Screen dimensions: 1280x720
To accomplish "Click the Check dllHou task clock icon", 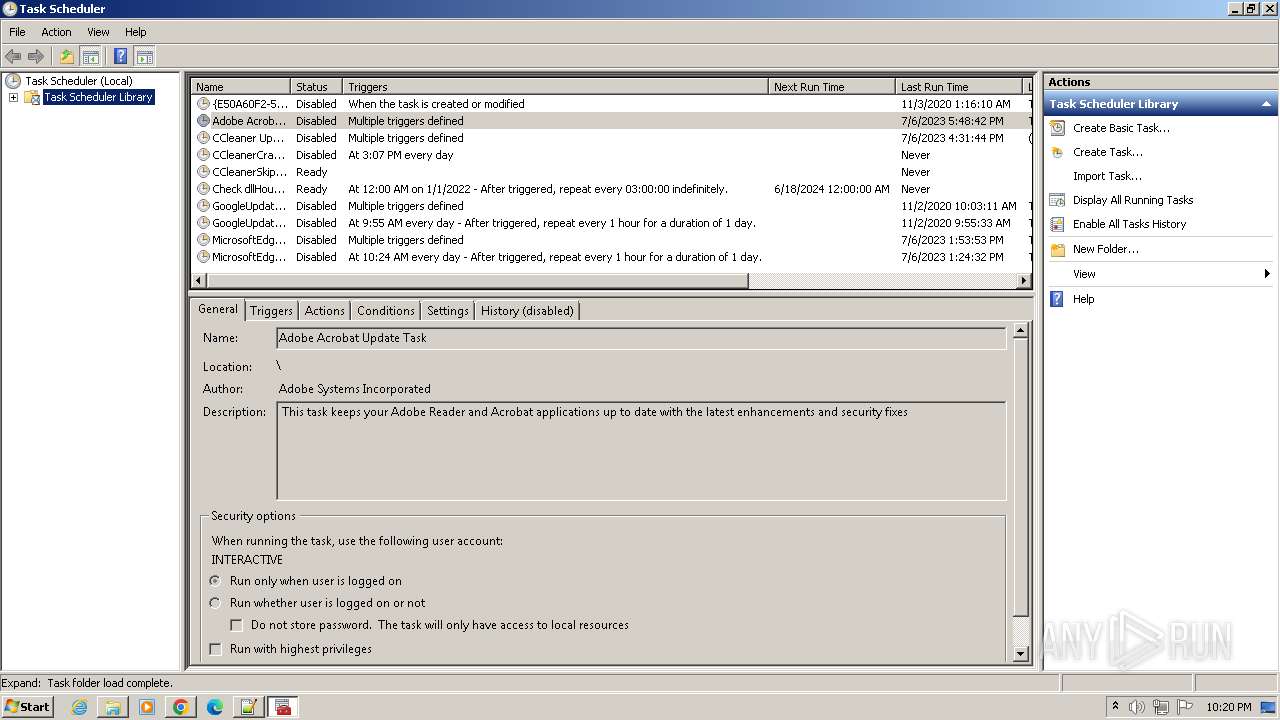I will coord(203,189).
